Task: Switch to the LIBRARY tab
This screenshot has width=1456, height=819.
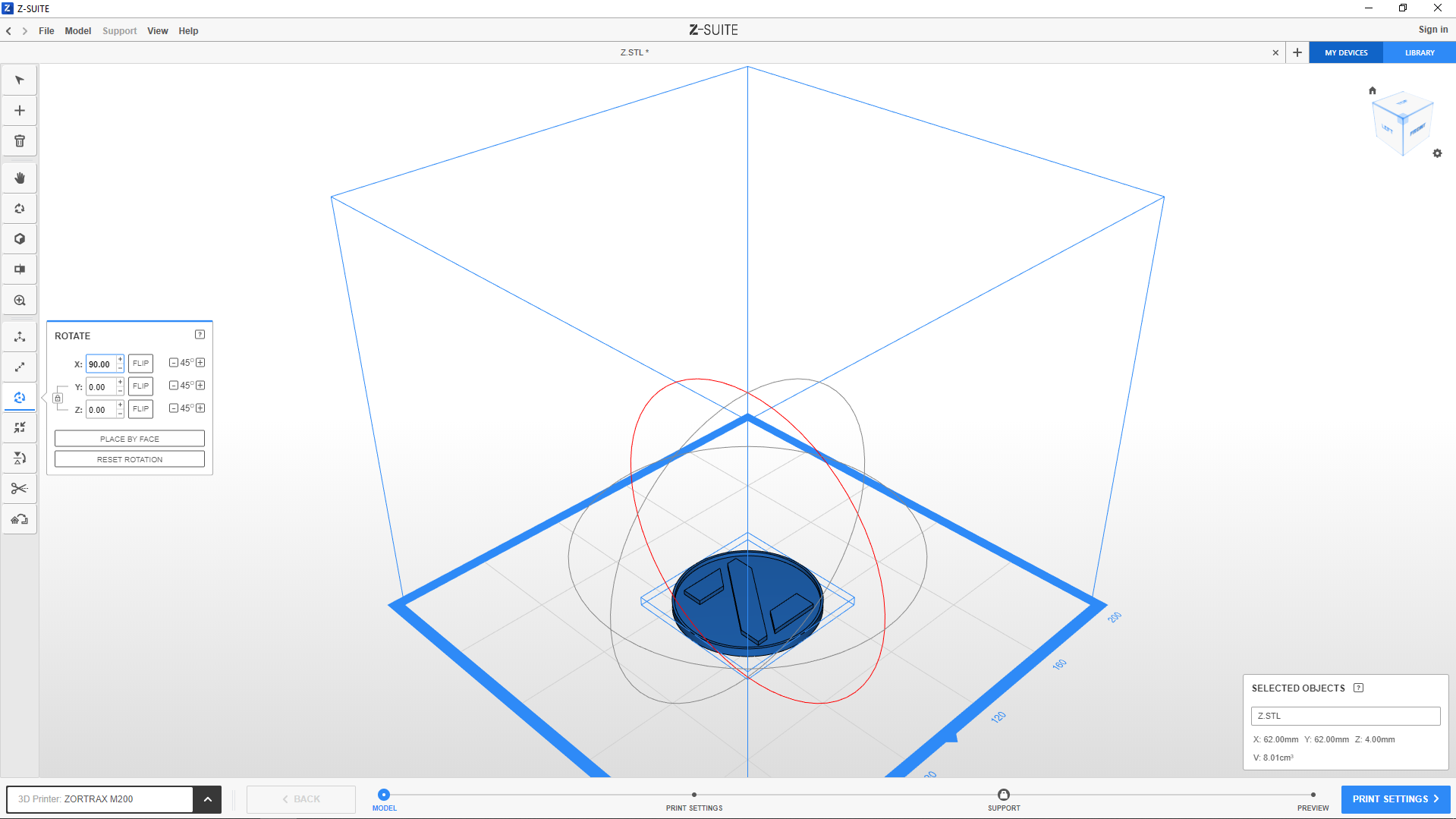Action: pos(1419,53)
